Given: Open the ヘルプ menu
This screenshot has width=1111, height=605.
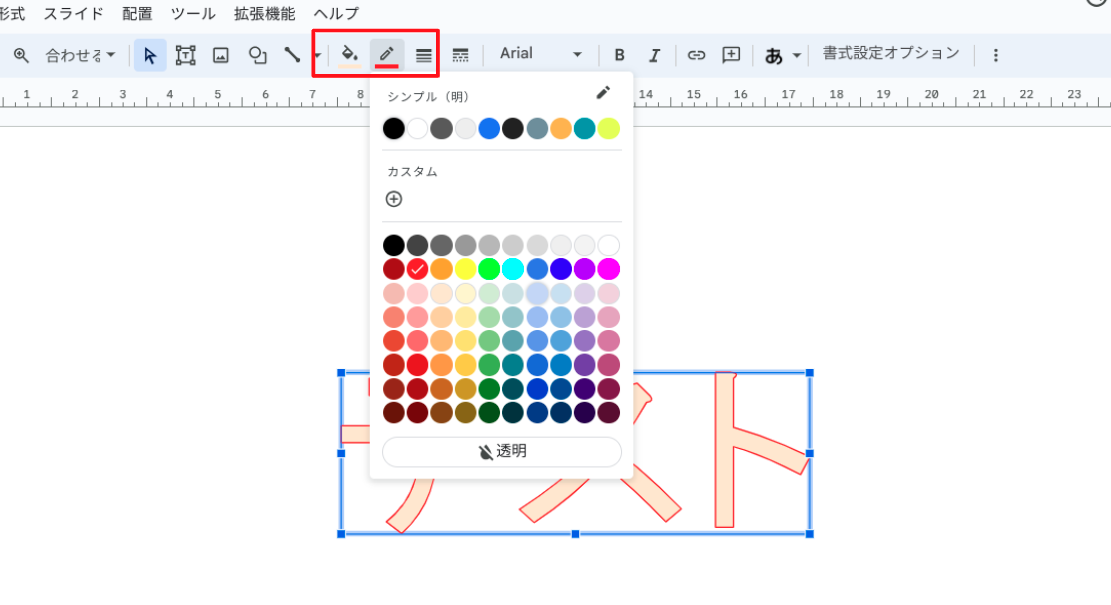Looking at the screenshot, I should point(337,13).
